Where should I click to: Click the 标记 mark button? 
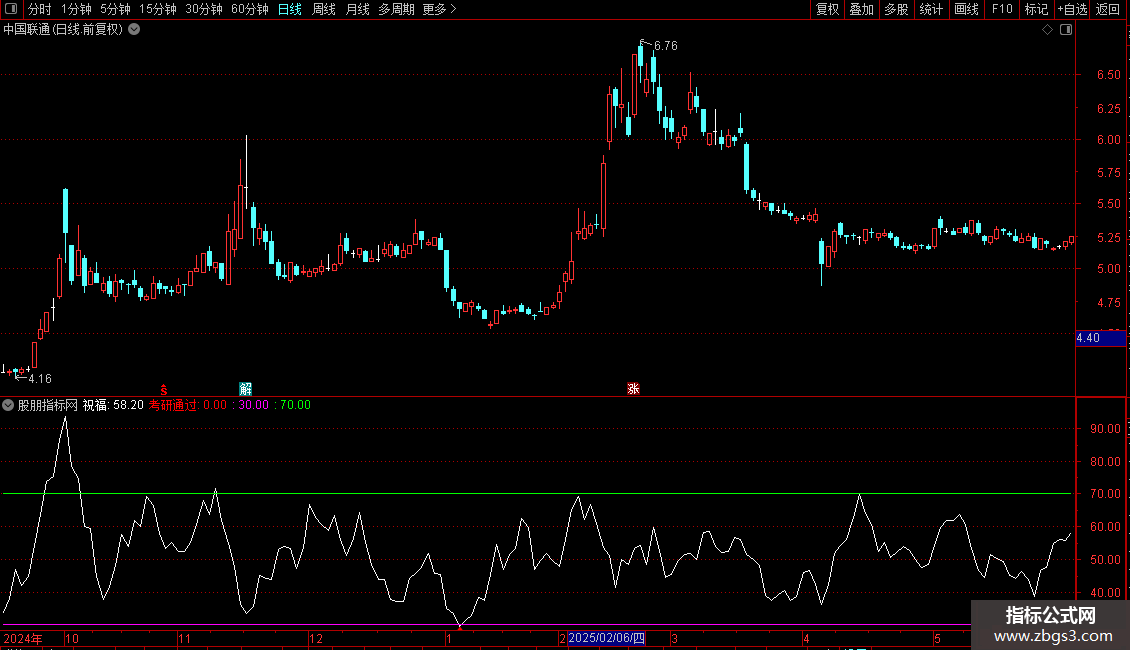(1036, 9)
